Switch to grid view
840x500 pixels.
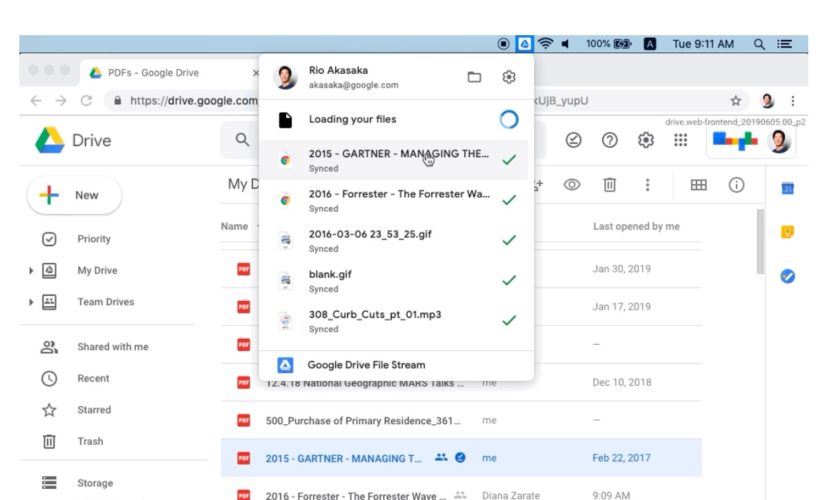(699, 185)
